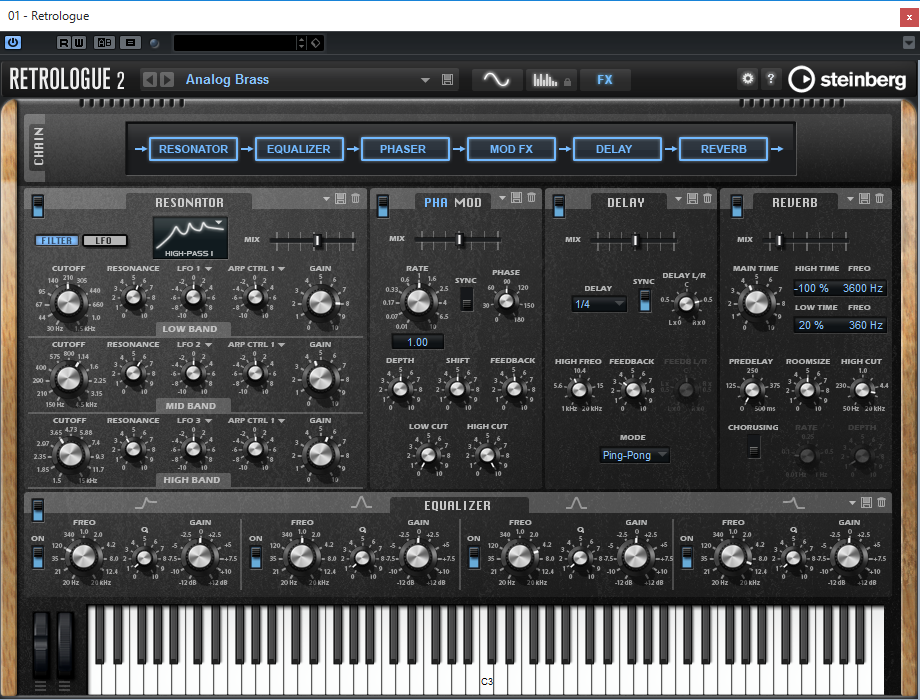The width and height of the screenshot is (920, 700).
Task: Save the Resonator module preset
Action: (x=340, y=198)
